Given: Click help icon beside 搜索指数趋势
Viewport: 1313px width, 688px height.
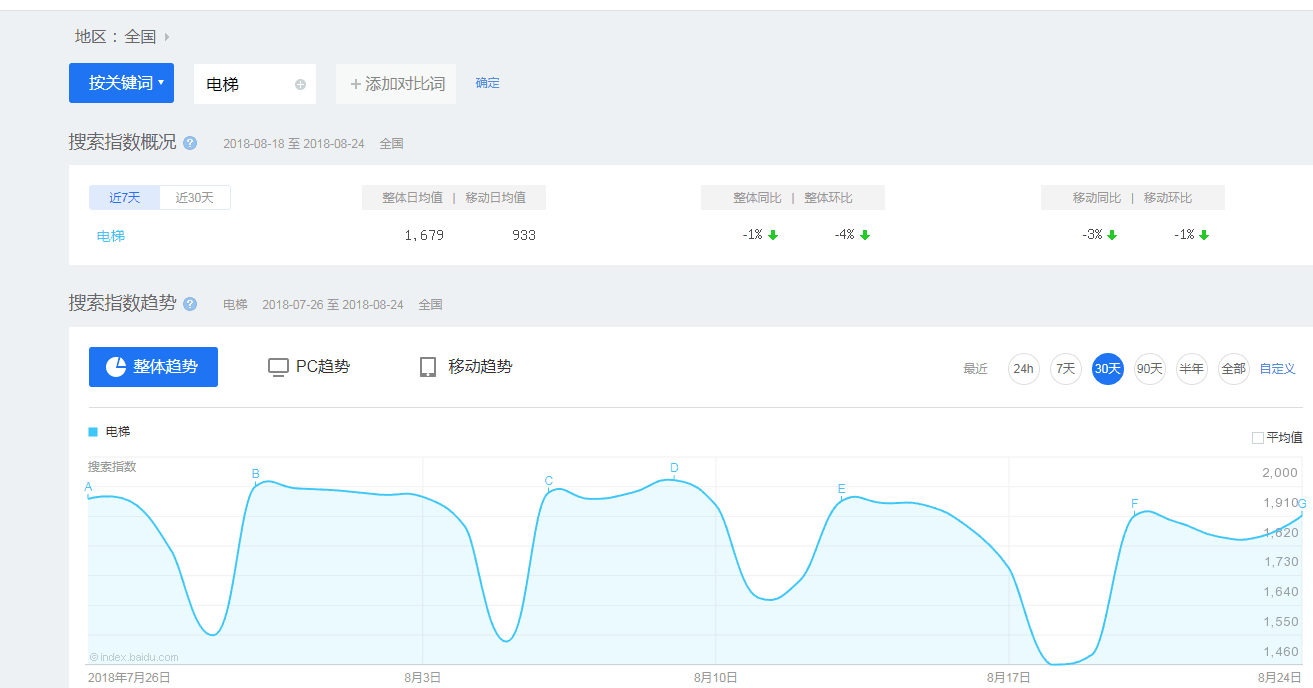Looking at the screenshot, I should click(x=190, y=304).
